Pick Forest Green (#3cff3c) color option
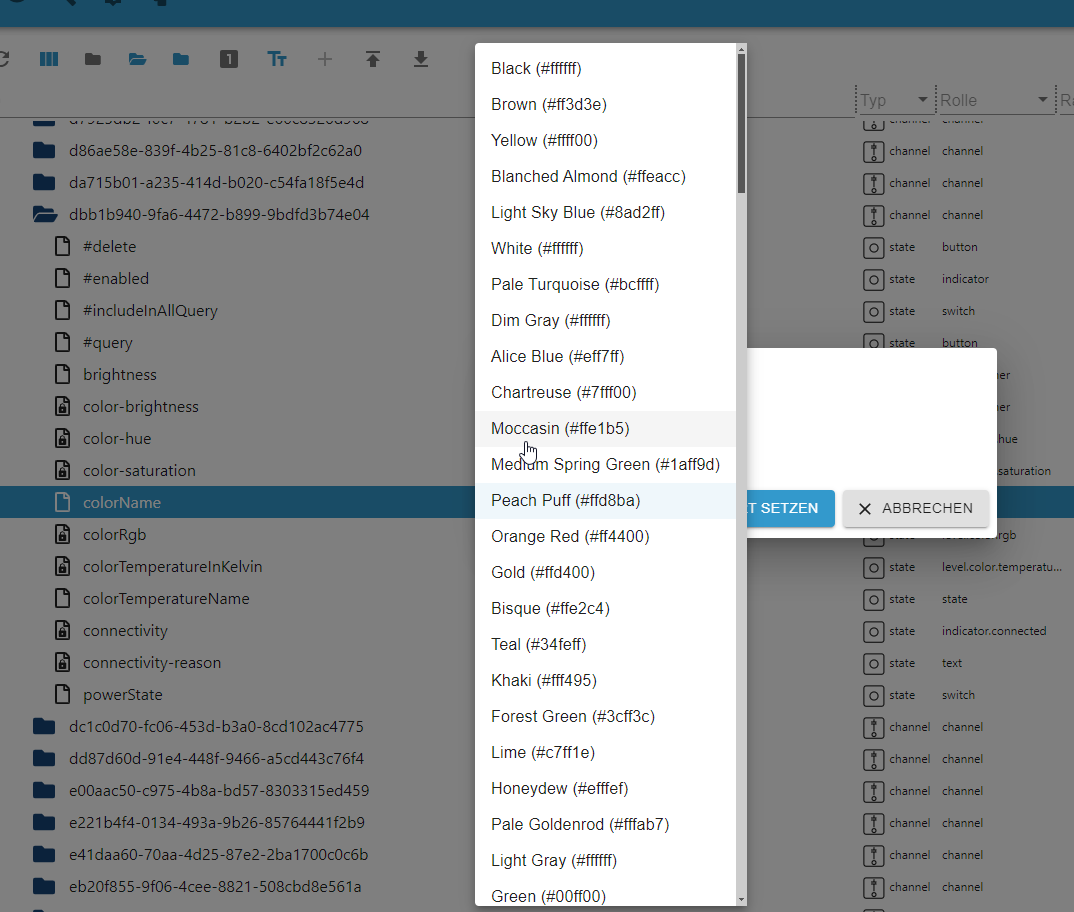 [573, 717]
